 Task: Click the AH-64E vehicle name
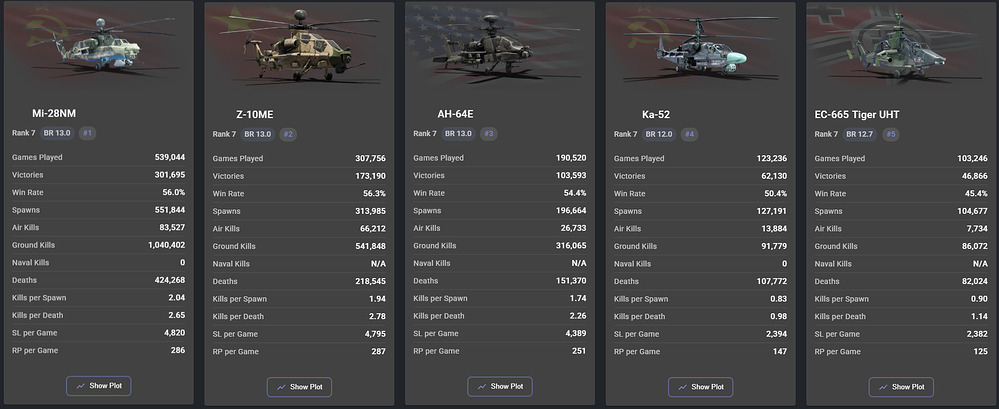pos(458,114)
